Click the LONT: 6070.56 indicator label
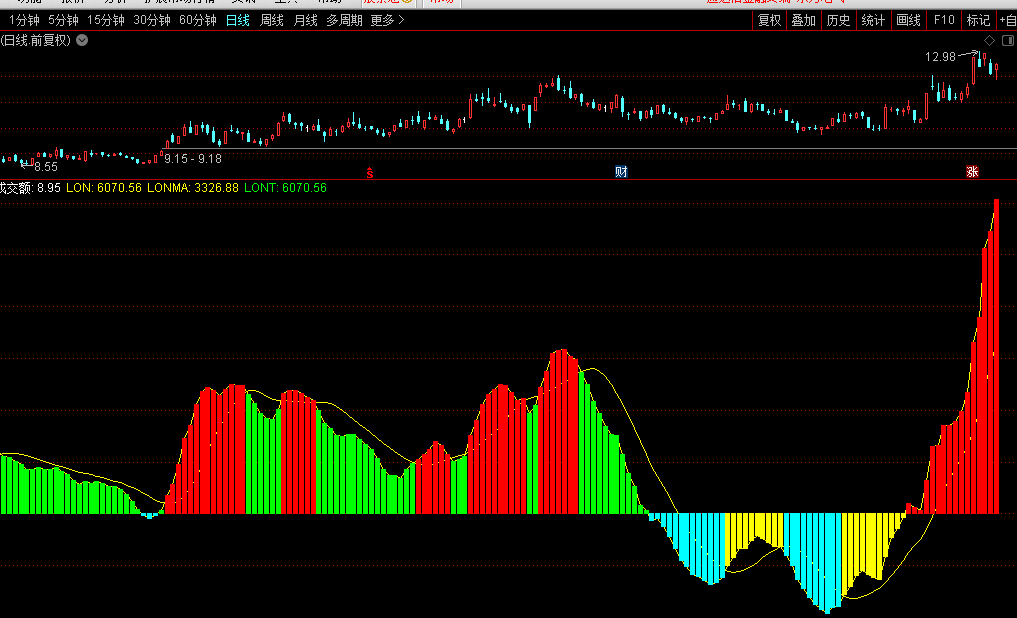Screen dimensions: 1017x618 point(285,188)
